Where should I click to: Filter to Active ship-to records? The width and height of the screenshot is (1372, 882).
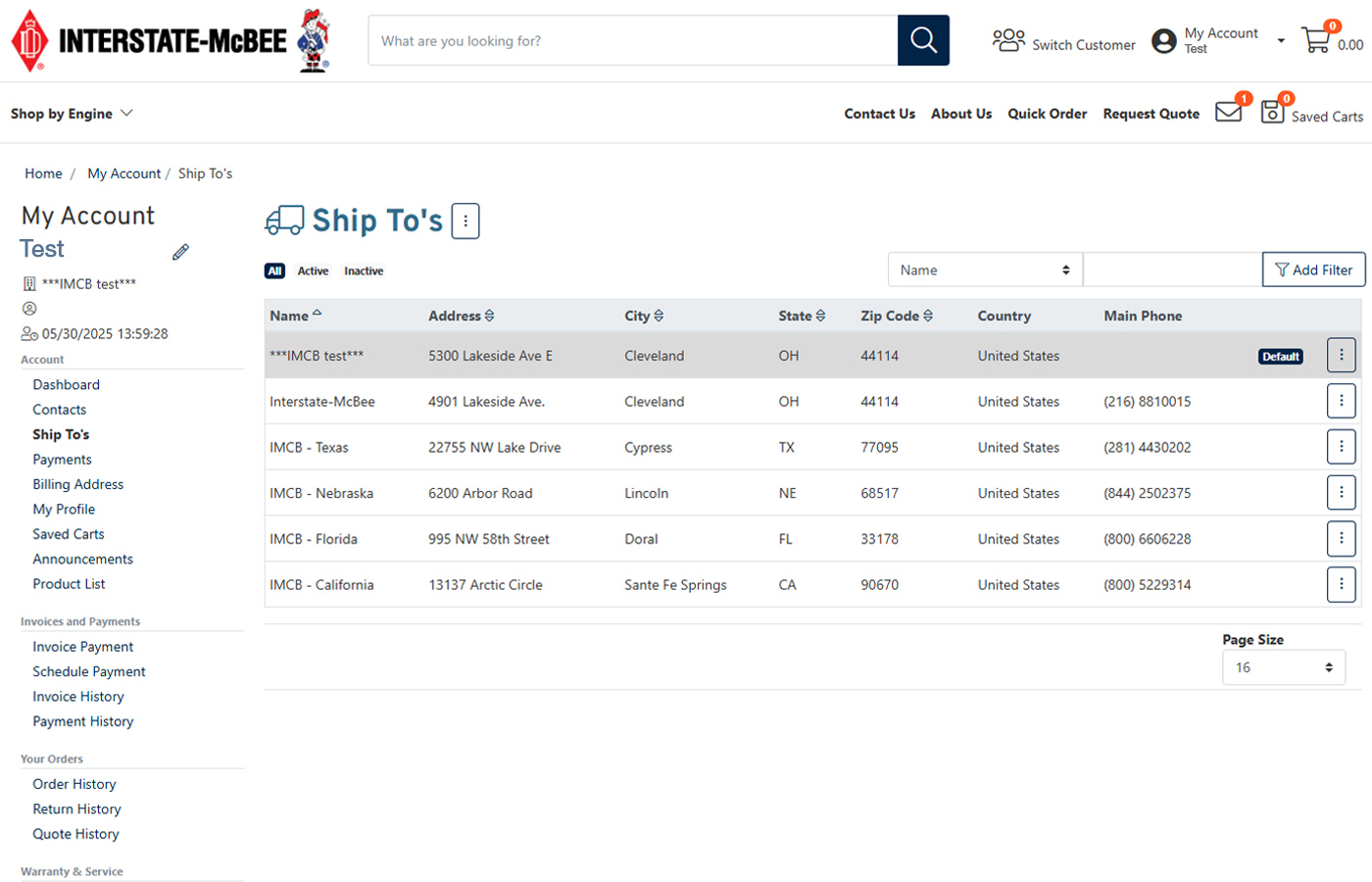313,270
